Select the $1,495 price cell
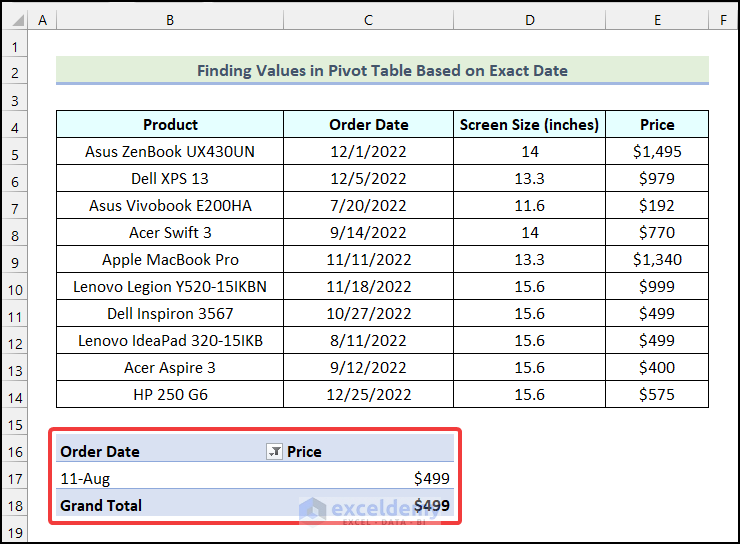740x544 pixels. tap(657, 152)
